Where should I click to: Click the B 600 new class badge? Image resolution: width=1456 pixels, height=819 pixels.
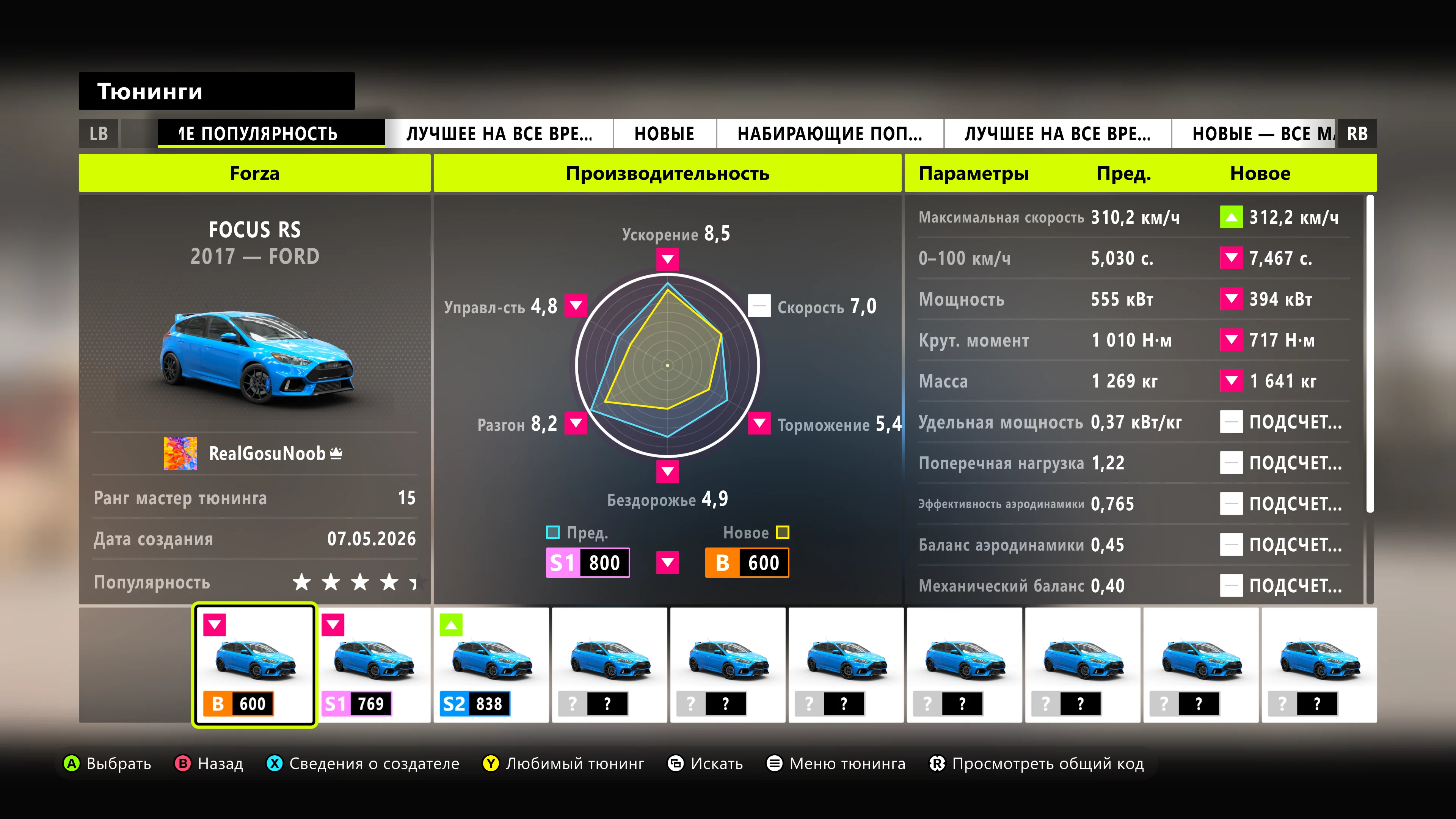coord(747,563)
